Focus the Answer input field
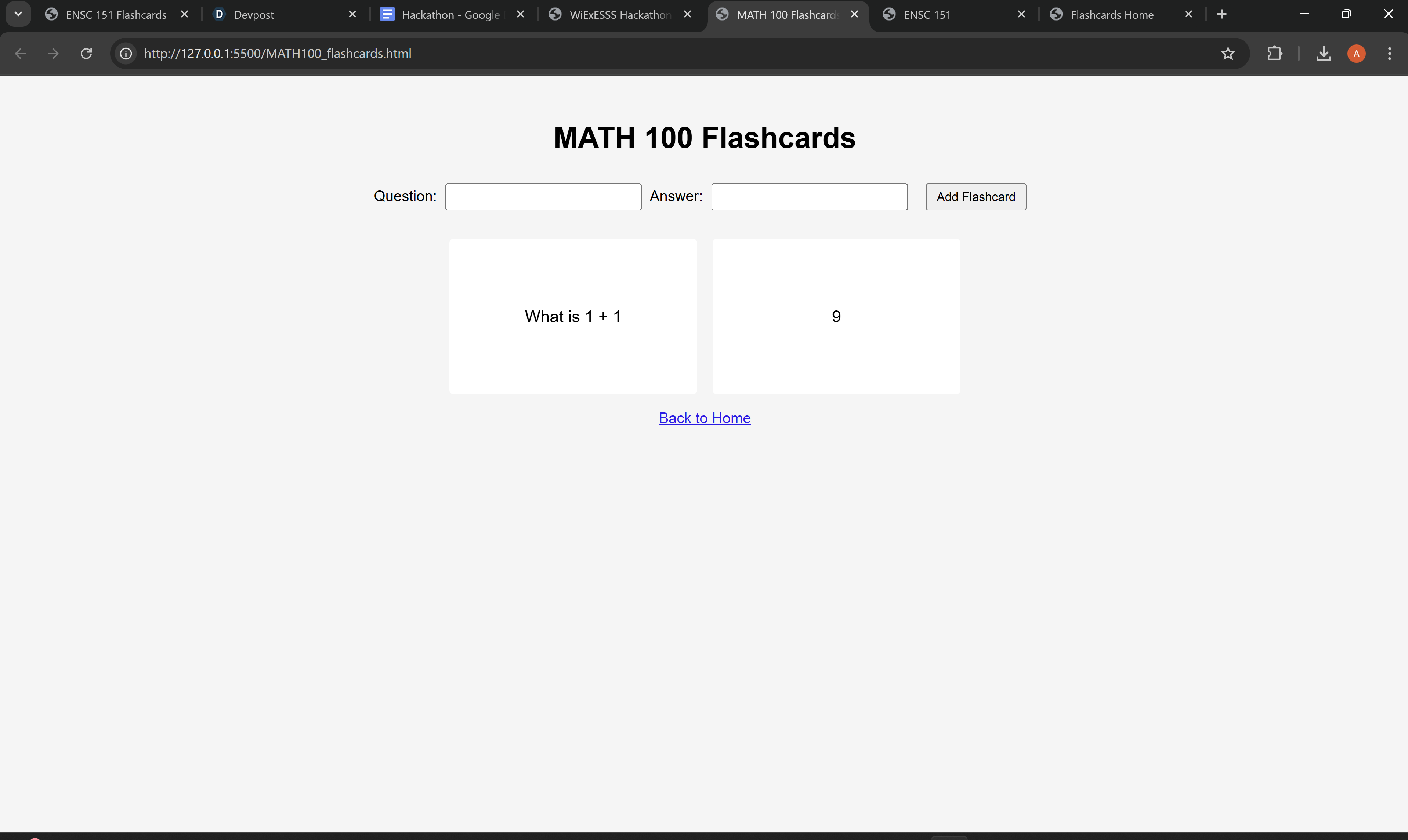Screen dimensions: 1408x840 click(x=809, y=196)
